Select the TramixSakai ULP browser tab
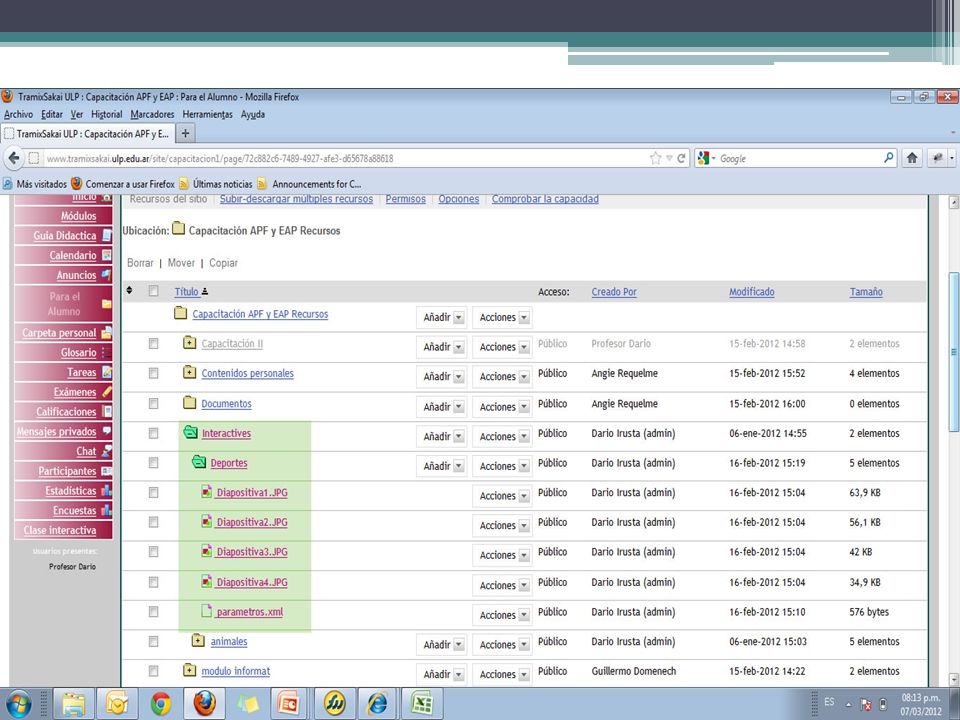The height and width of the screenshot is (720, 960). (x=88, y=133)
